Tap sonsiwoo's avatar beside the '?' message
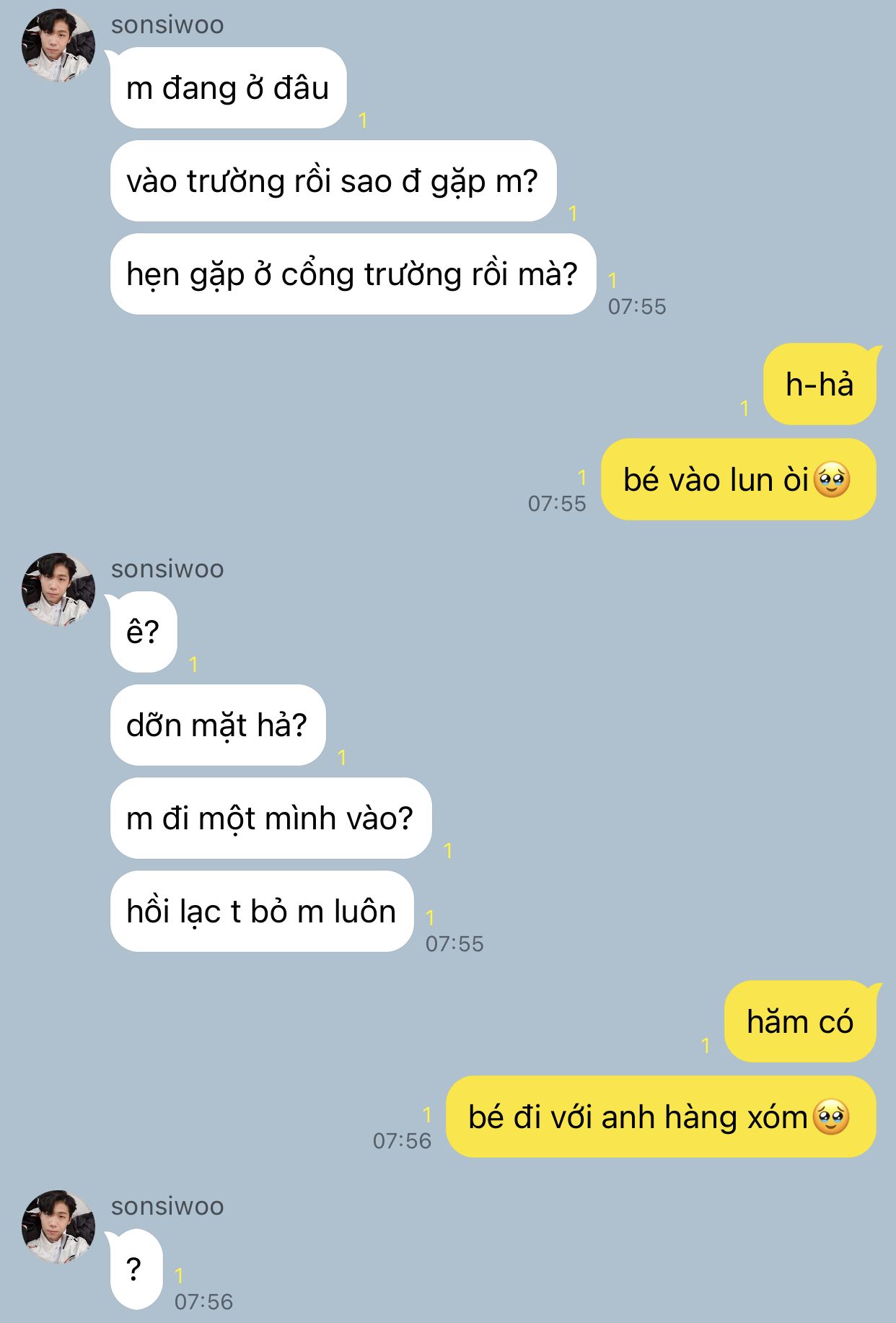 point(58,1226)
